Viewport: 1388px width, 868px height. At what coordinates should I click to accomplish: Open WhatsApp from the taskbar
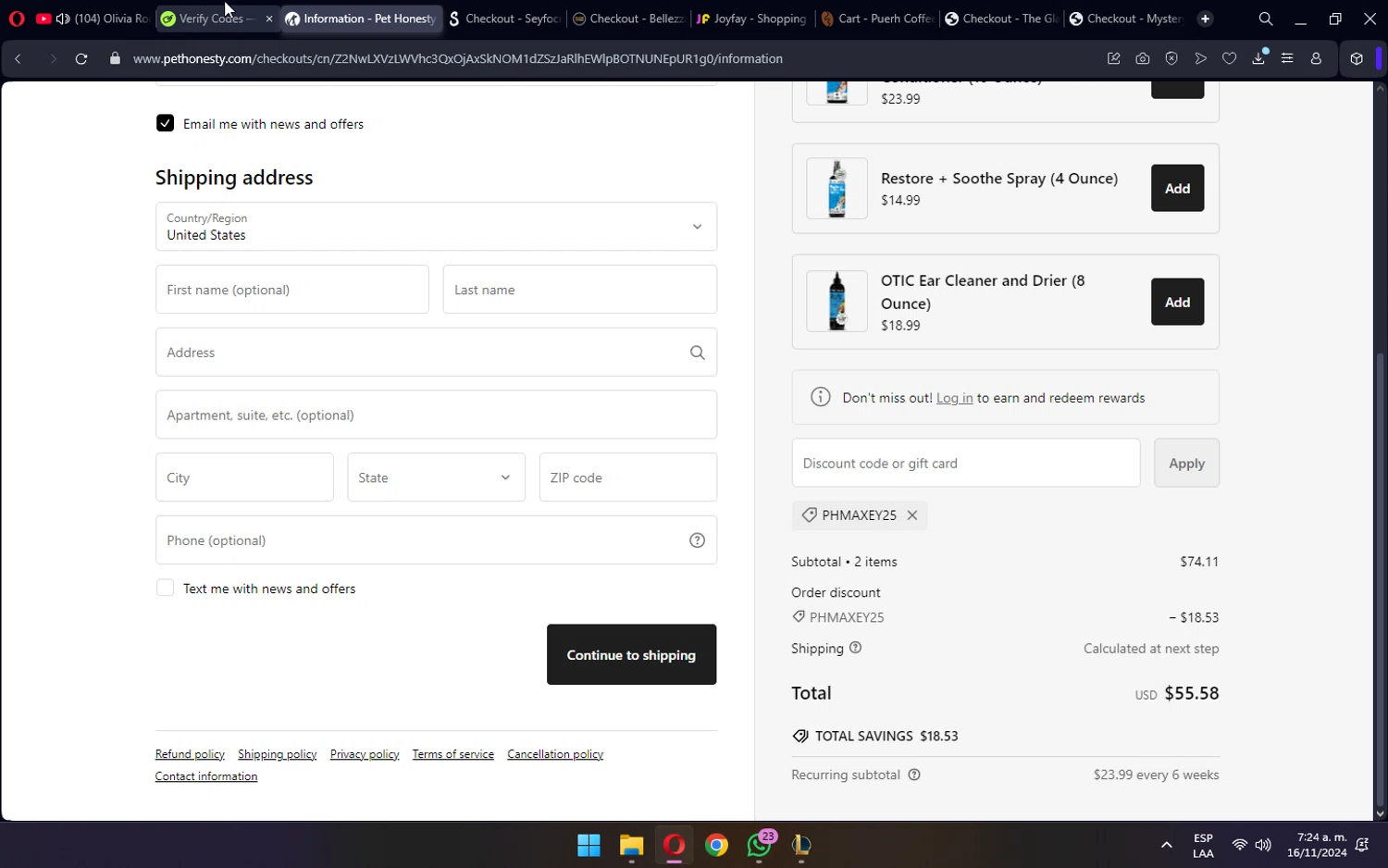point(760,844)
